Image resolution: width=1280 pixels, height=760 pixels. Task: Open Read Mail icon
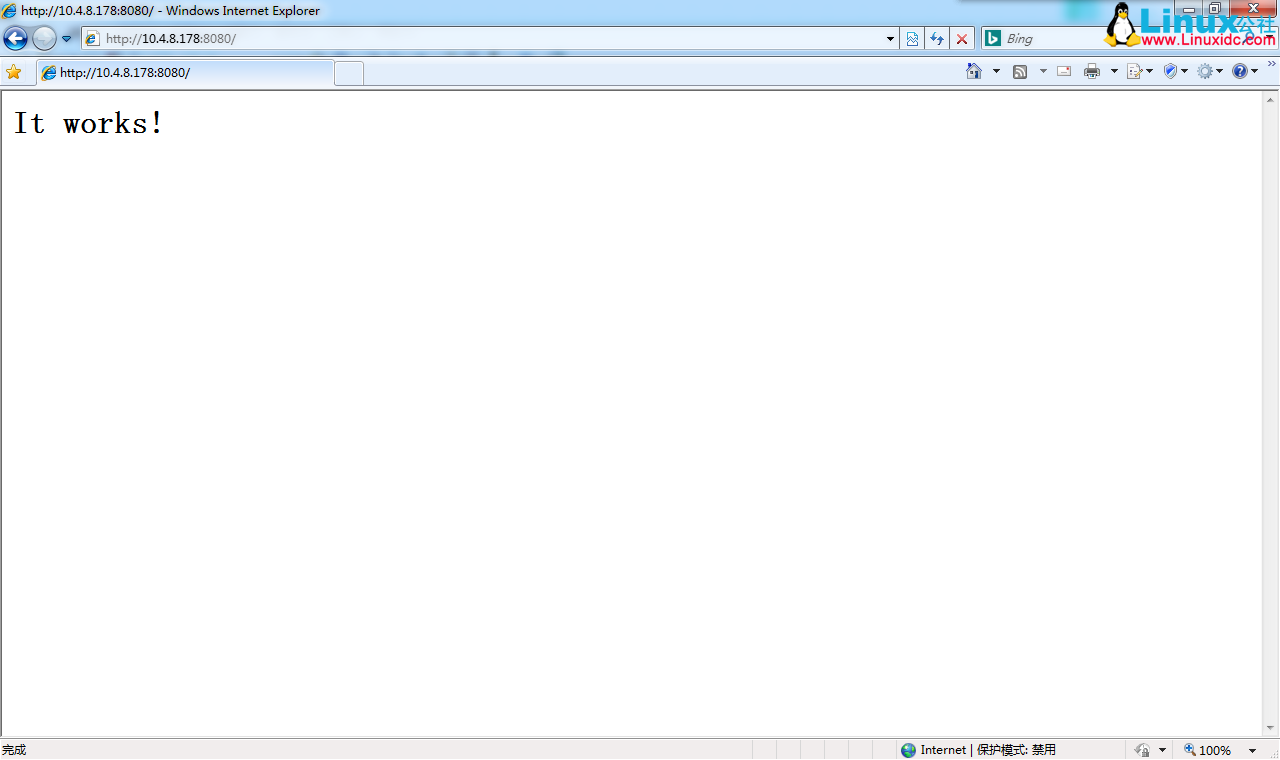coord(1063,71)
